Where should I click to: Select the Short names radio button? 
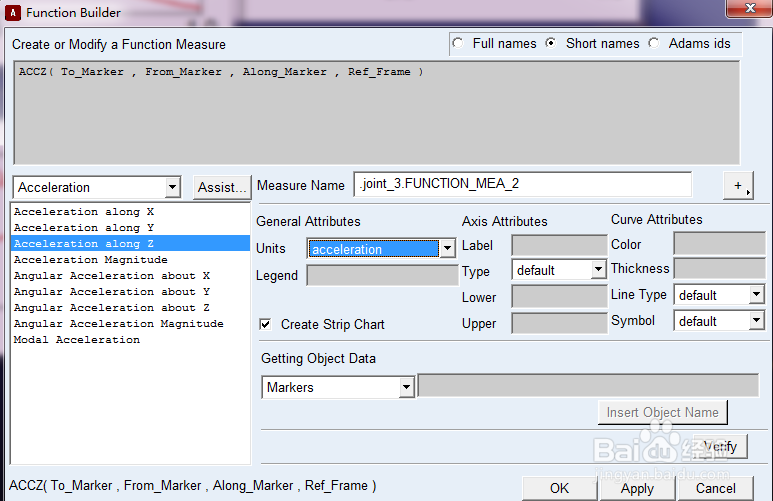click(551, 43)
